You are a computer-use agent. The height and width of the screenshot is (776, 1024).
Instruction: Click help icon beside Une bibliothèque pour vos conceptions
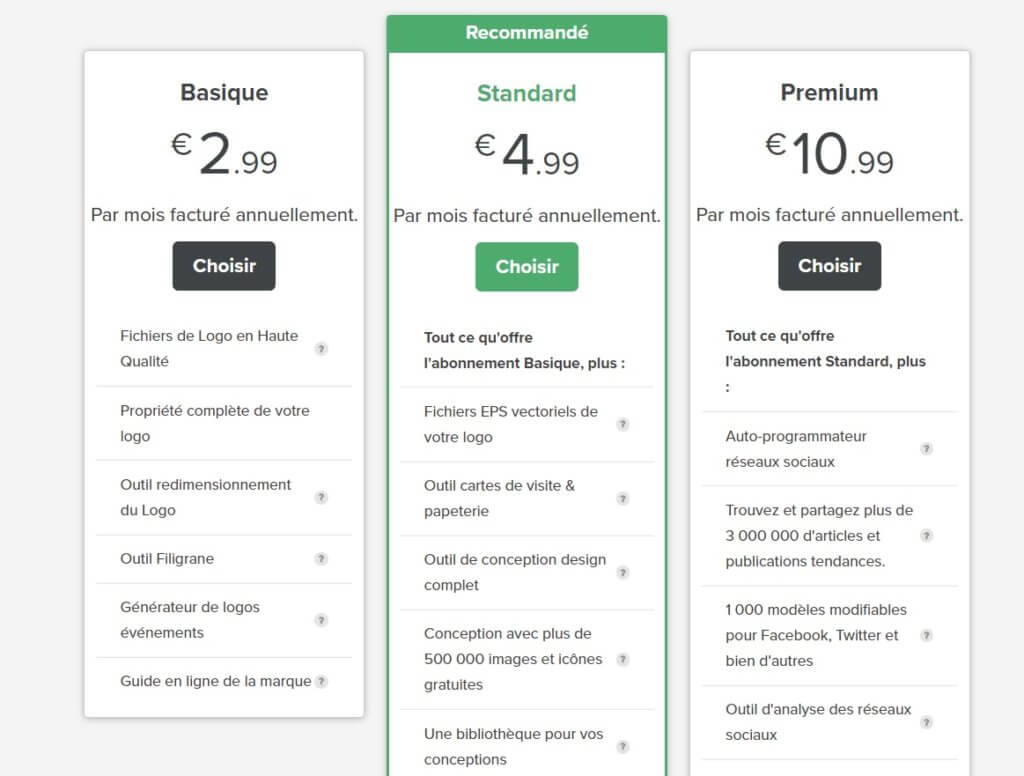(623, 746)
